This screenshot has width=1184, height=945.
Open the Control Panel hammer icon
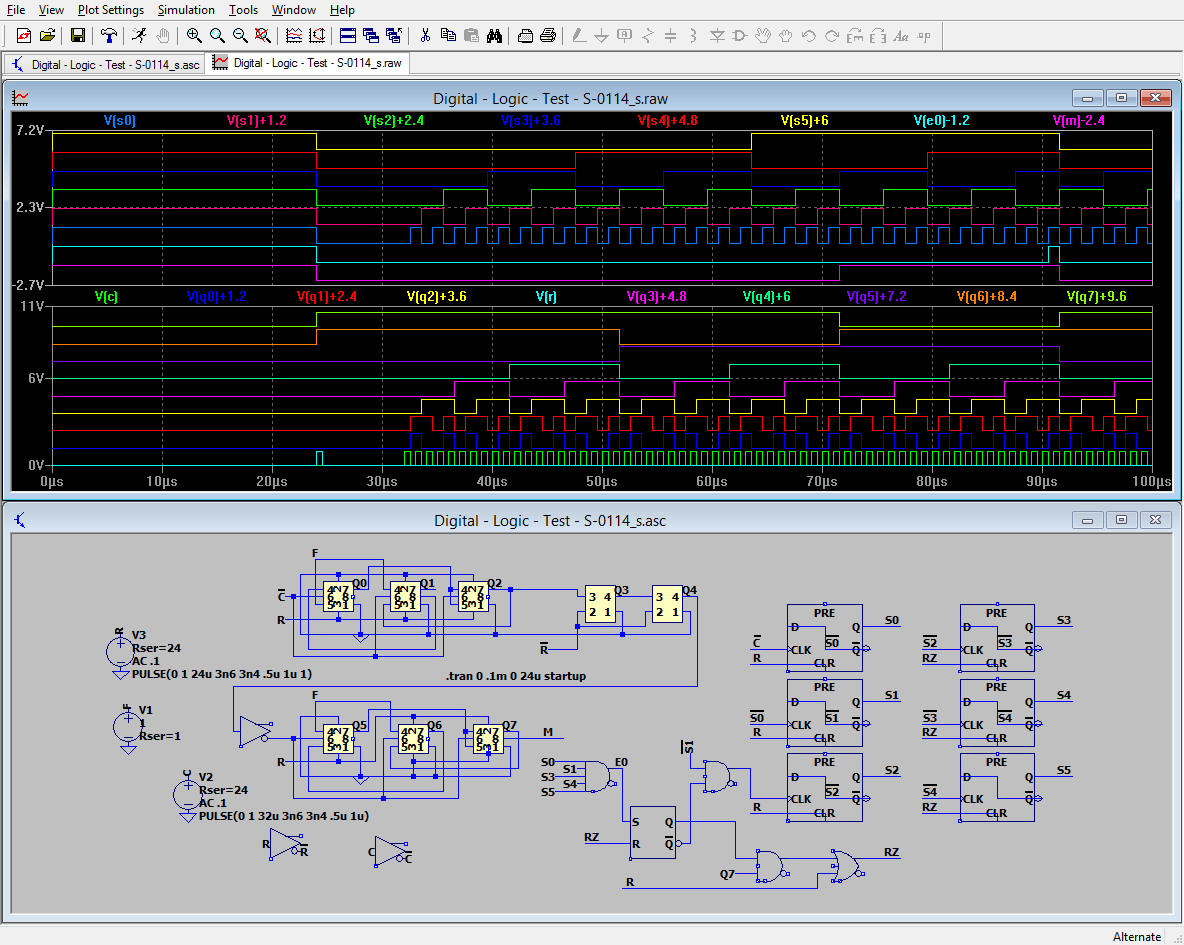coord(109,36)
